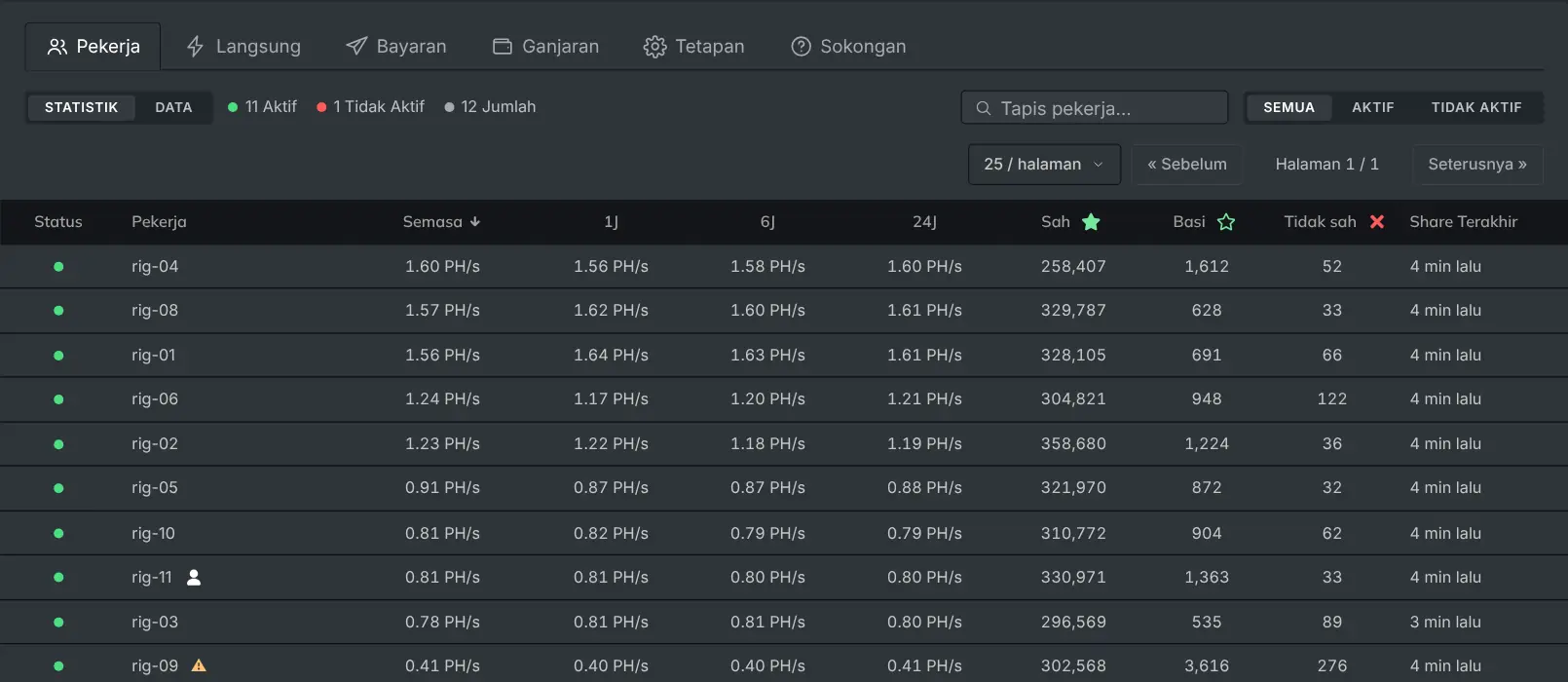Sort by the Pekerja column header
1568x682 pixels.
pyautogui.click(x=159, y=222)
